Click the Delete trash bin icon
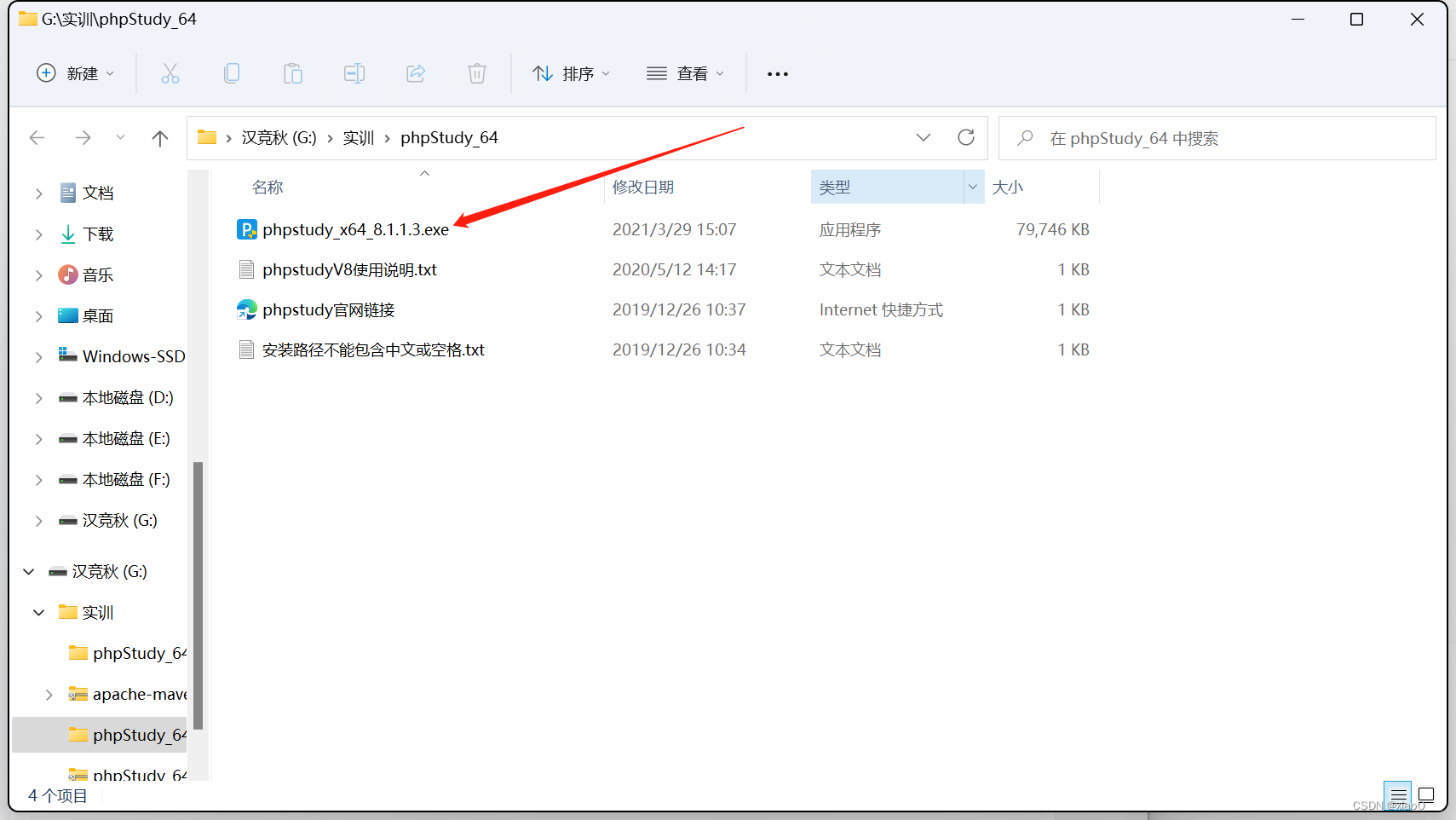Viewport: 1456px width, 820px height. click(477, 73)
